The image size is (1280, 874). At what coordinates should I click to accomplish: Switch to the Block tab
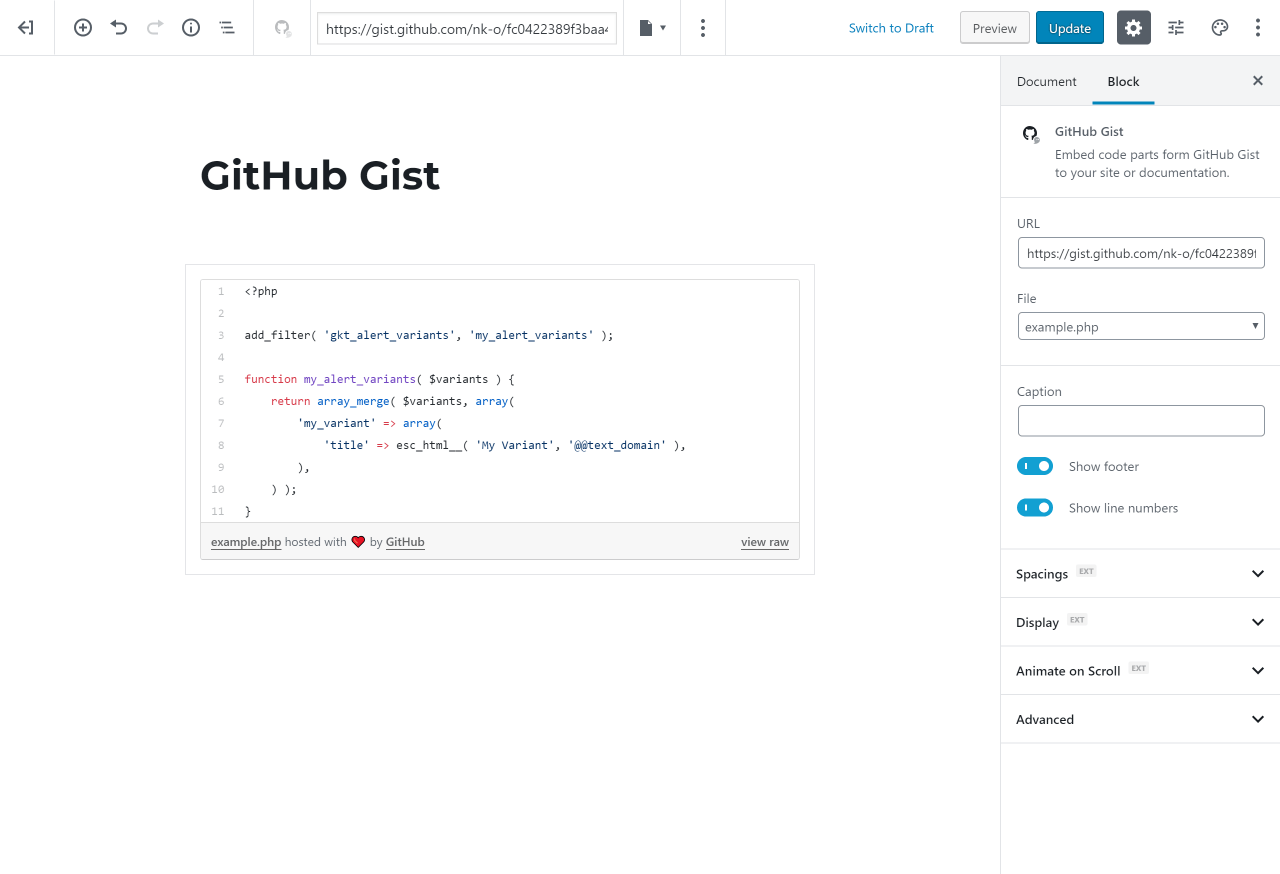pyautogui.click(x=1123, y=81)
